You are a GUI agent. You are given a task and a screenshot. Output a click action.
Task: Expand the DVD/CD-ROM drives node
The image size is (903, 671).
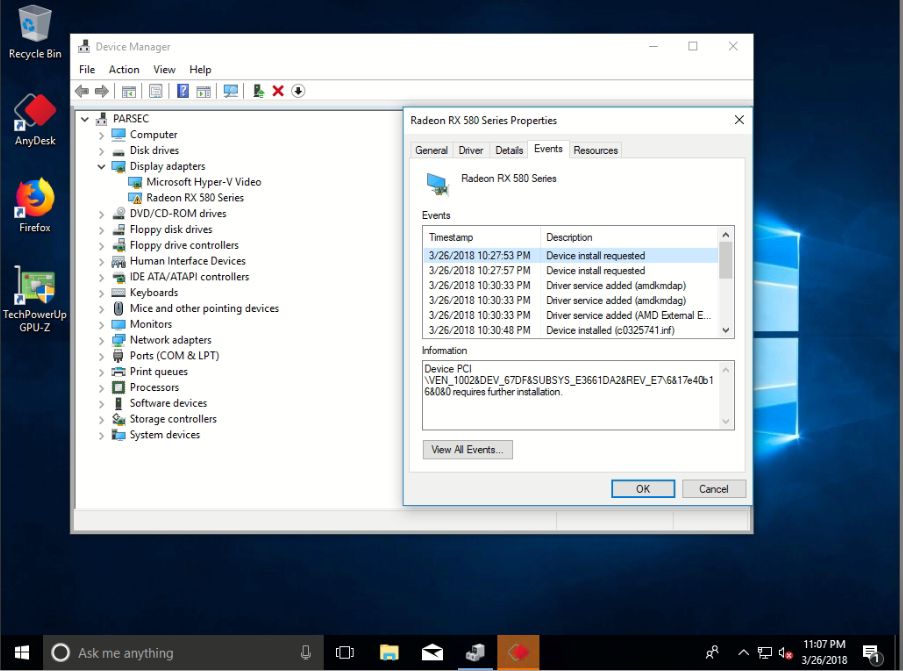(101, 214)
